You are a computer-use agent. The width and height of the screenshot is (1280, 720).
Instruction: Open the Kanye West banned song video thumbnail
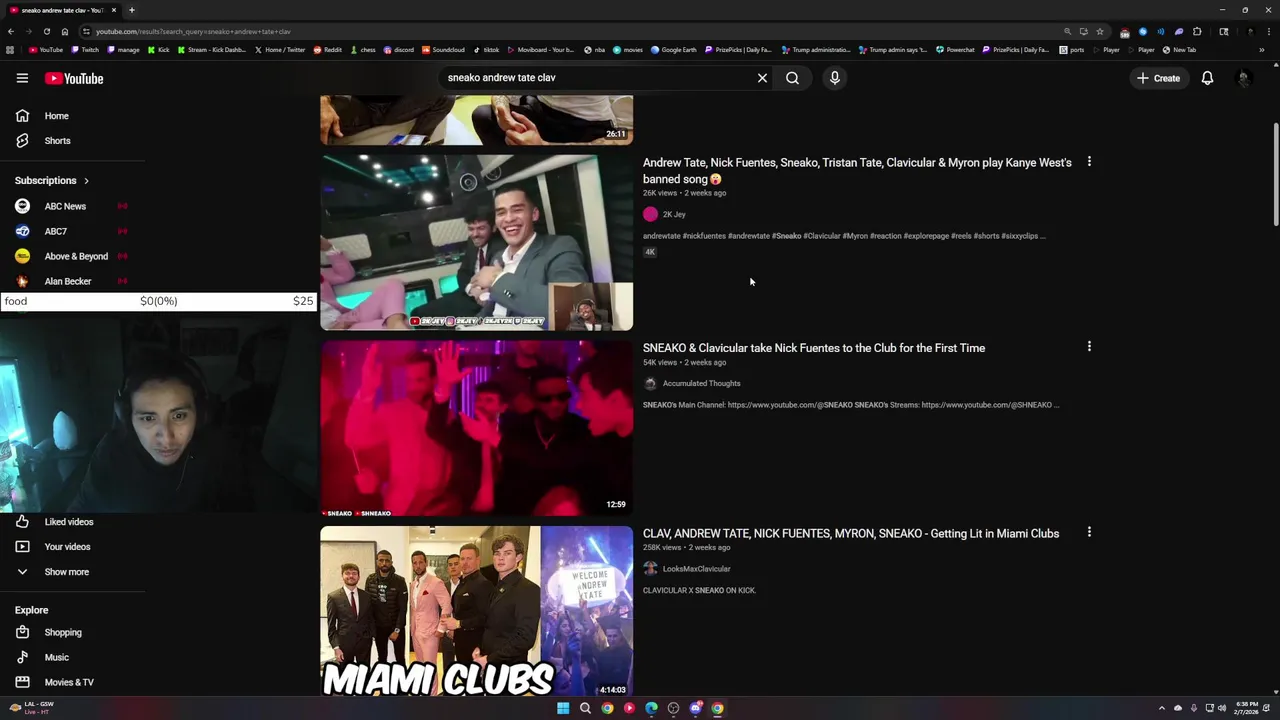tap(476, 242)
